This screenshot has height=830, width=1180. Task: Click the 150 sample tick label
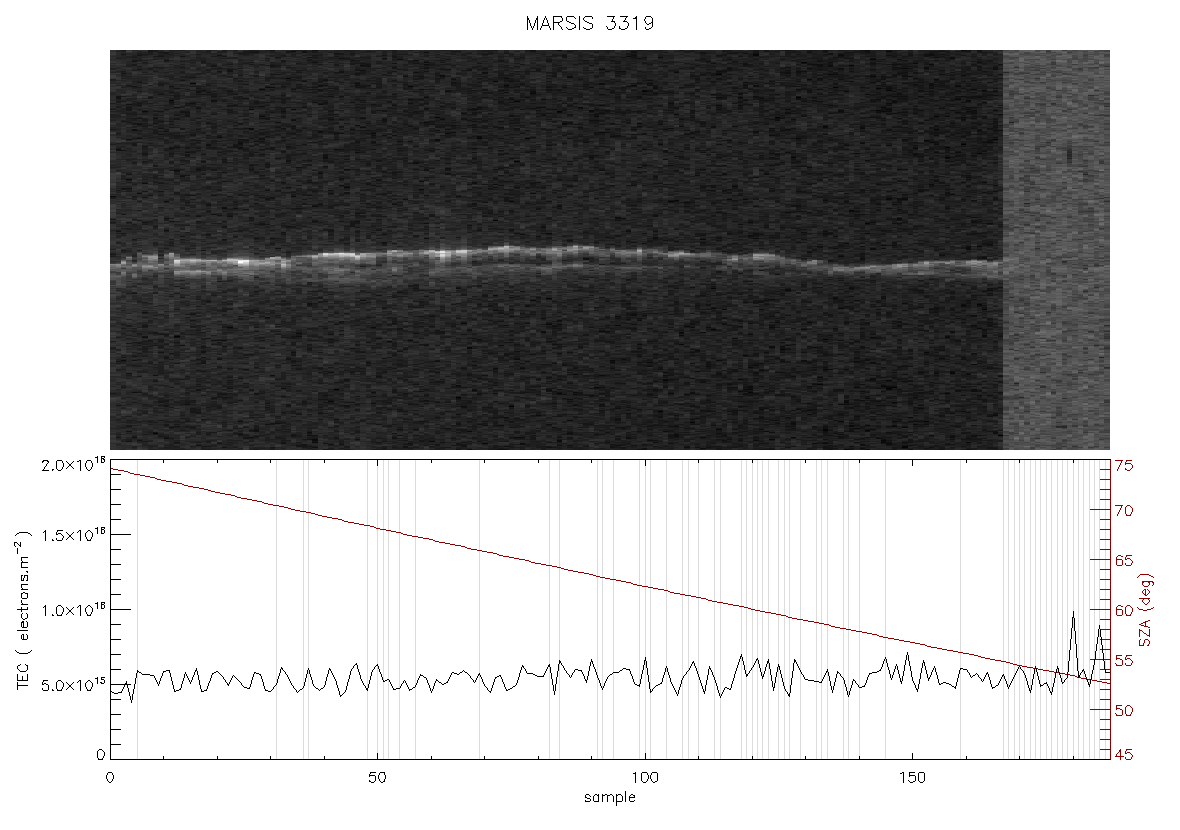click(x=912, y=777)
